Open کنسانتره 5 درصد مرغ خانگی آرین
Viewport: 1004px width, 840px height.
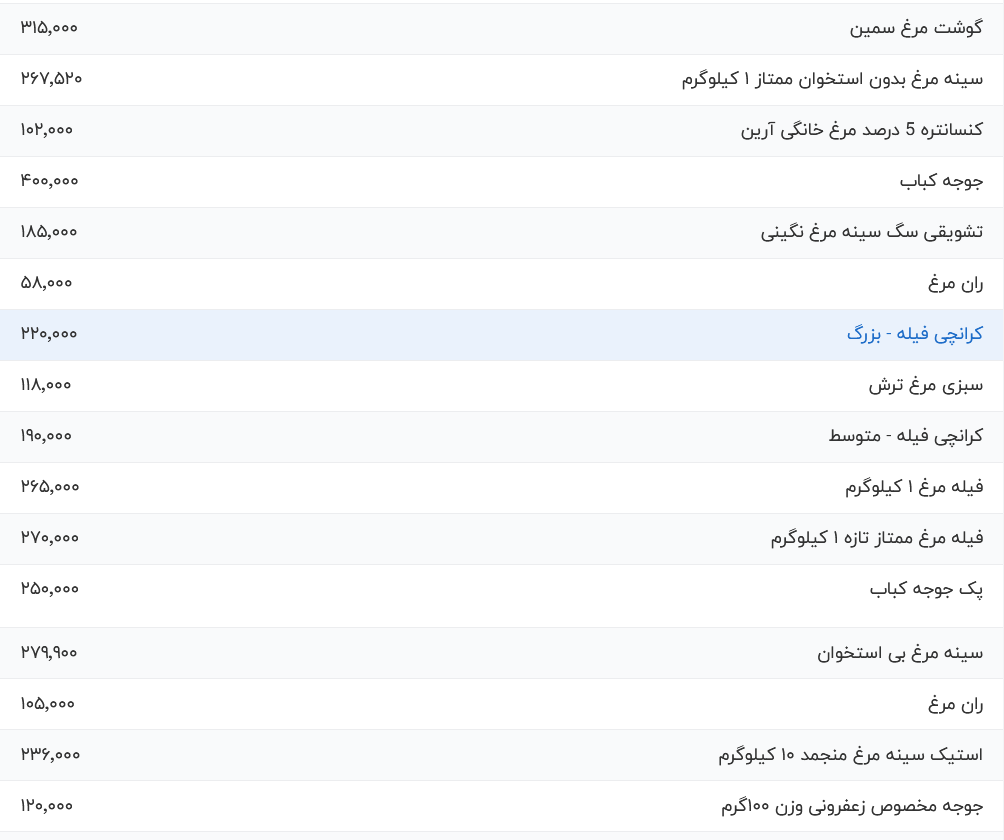(x=861, y=130)
